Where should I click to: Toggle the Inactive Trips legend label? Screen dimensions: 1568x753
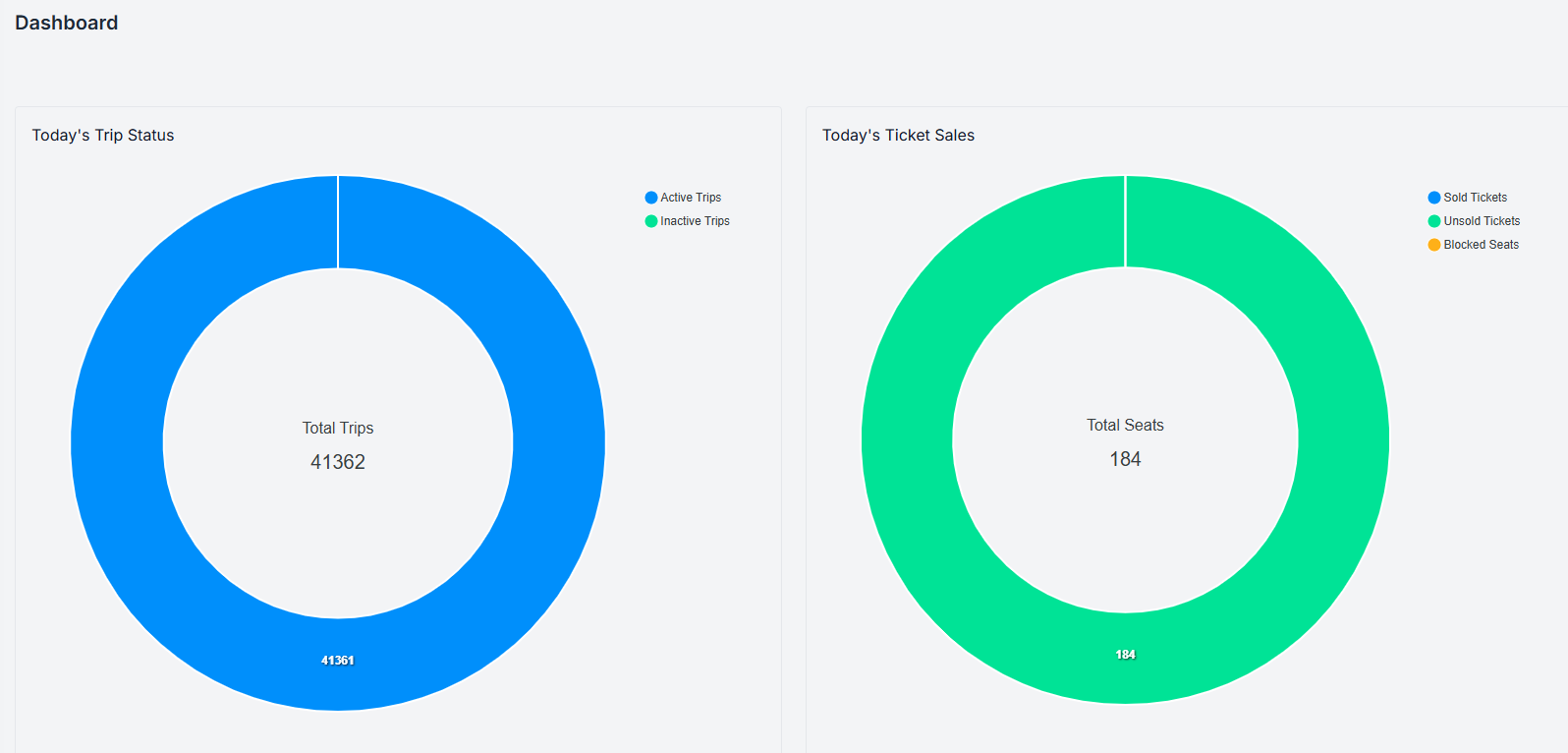[x=695, y=221]
